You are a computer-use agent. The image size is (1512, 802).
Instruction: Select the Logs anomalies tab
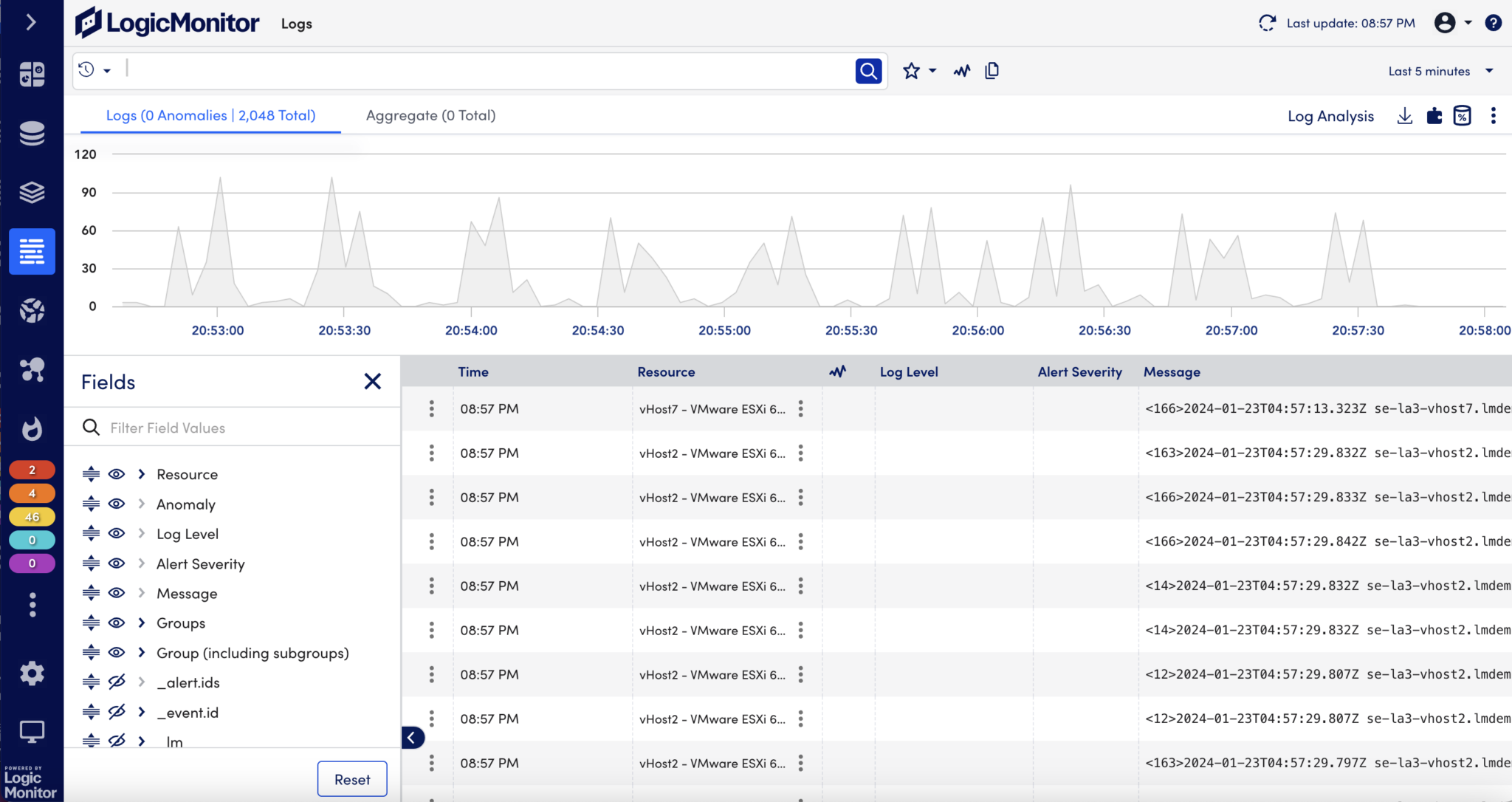point(210,115)
